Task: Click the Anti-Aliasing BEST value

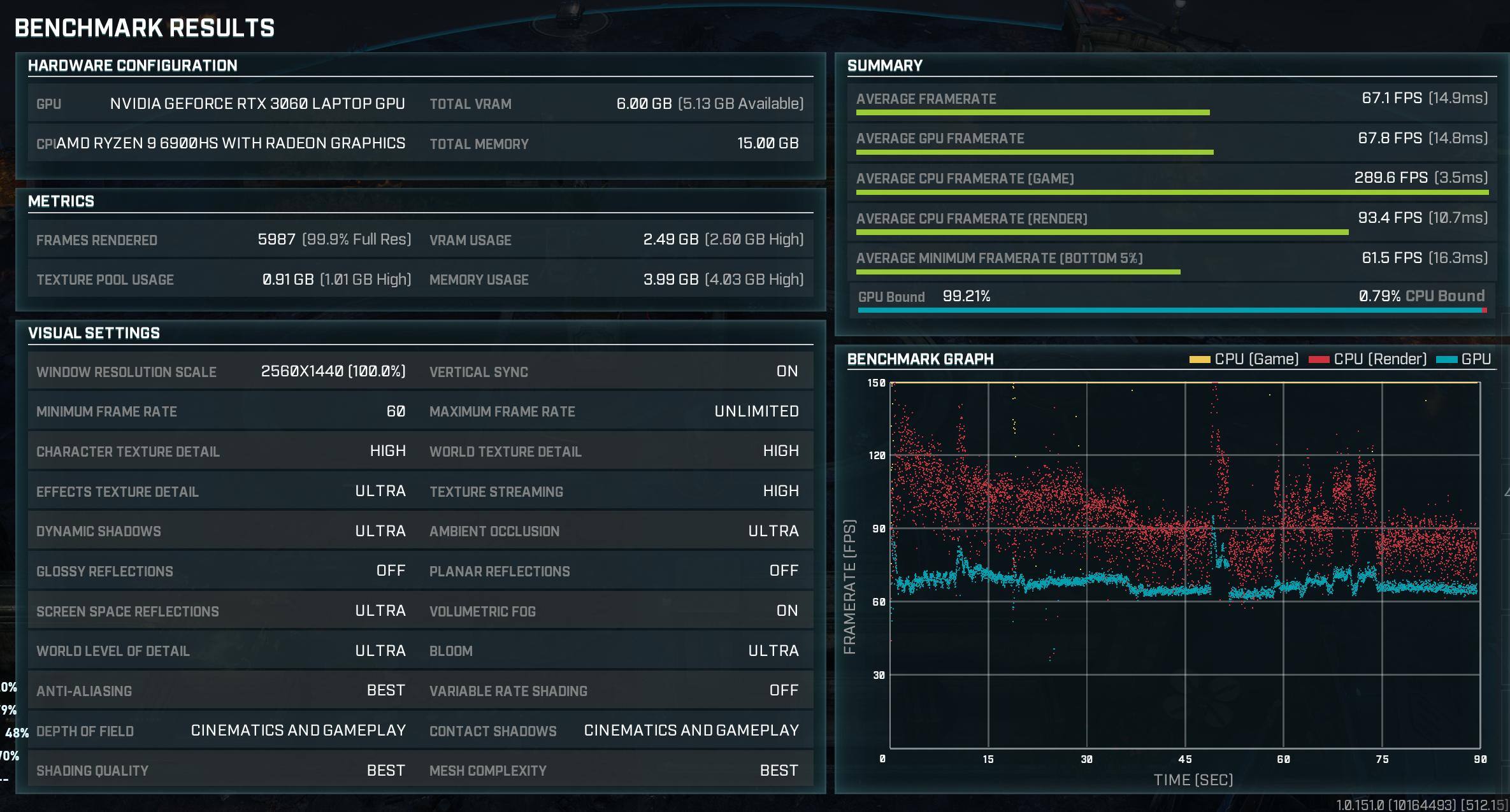Action: 385,690
